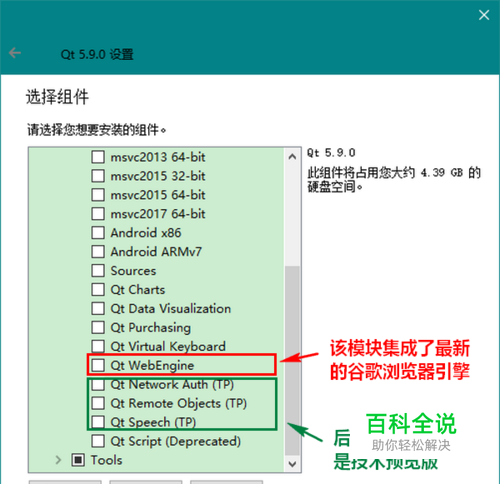The width and height of the screenshot is (500, 484).
Task: Click the scrollbar down arrow
Action: click(292, 464)
